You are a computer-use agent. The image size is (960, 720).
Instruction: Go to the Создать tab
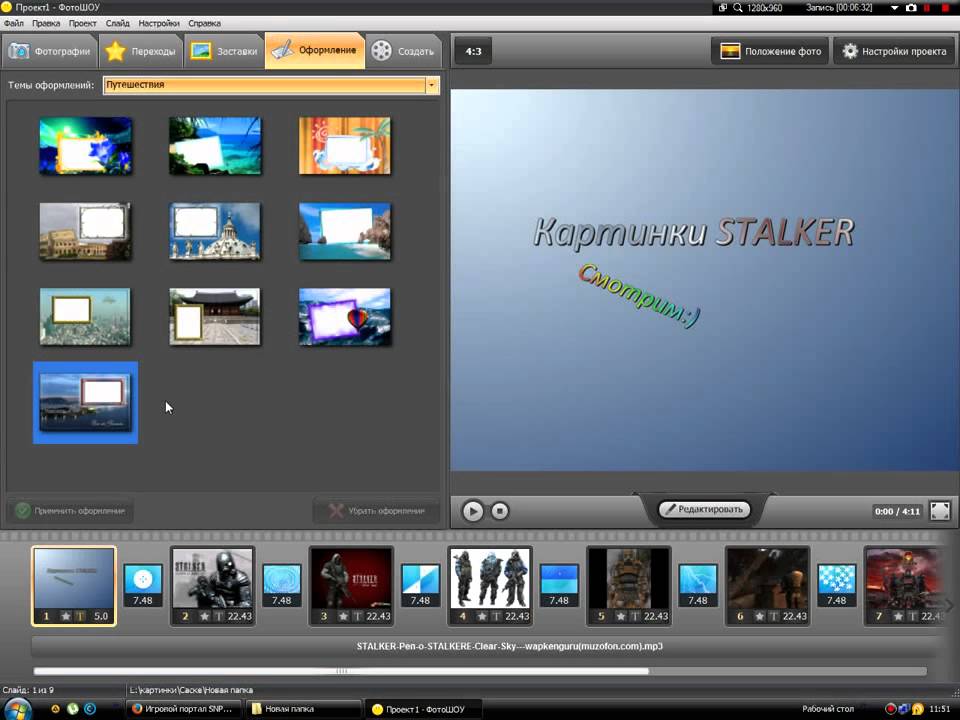403,51
